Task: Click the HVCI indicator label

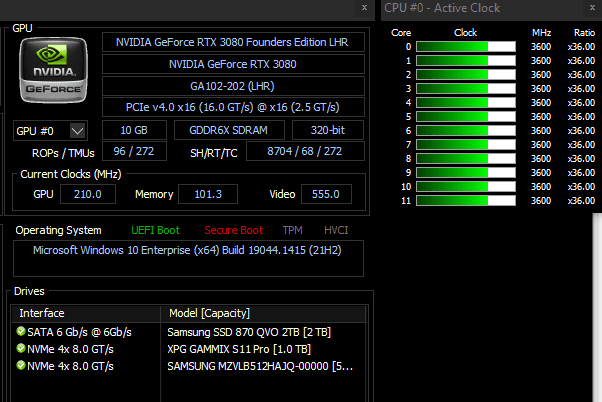Action: pos(336,230)
